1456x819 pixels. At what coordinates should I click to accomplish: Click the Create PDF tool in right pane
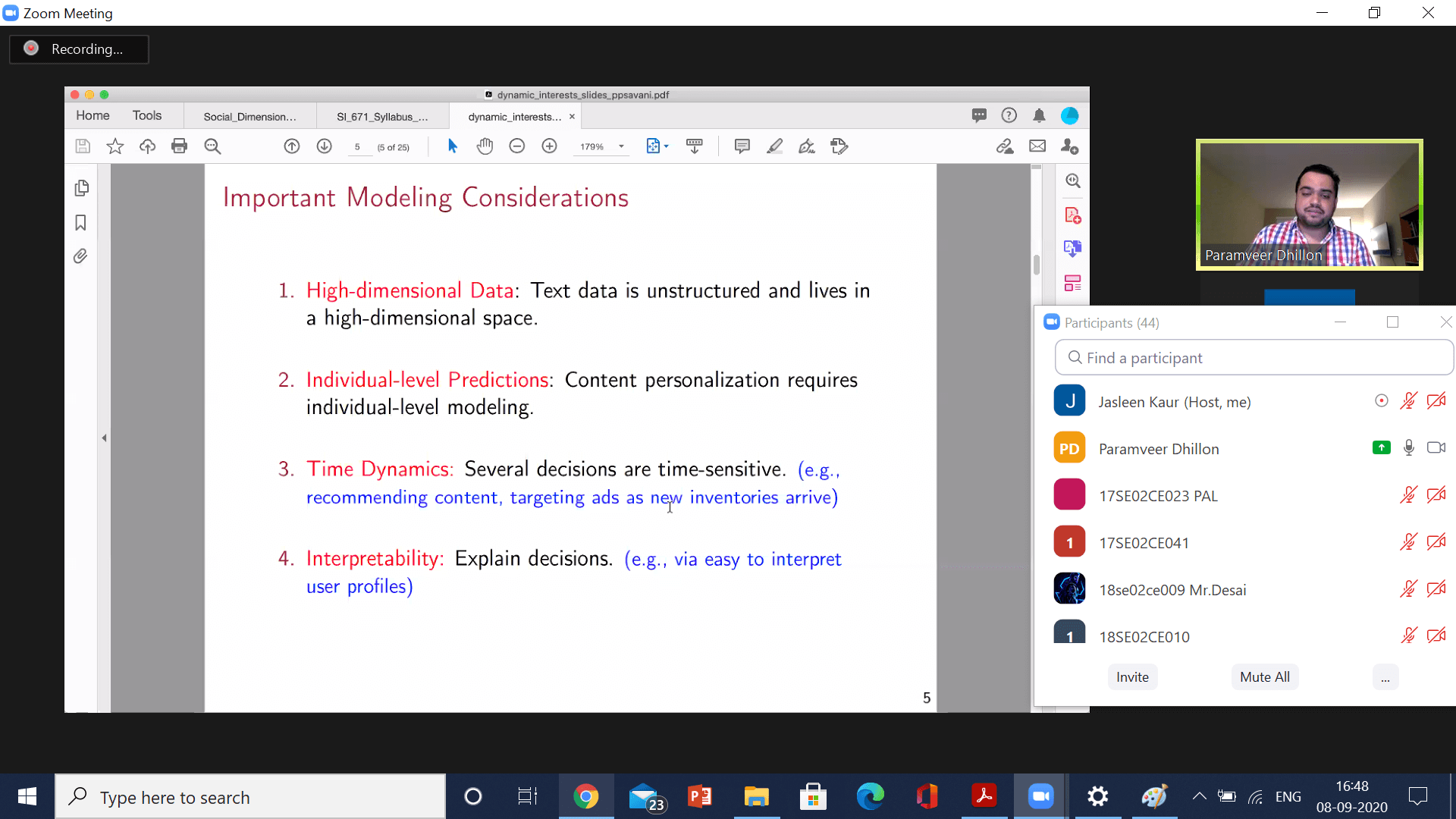point(1072,215)
